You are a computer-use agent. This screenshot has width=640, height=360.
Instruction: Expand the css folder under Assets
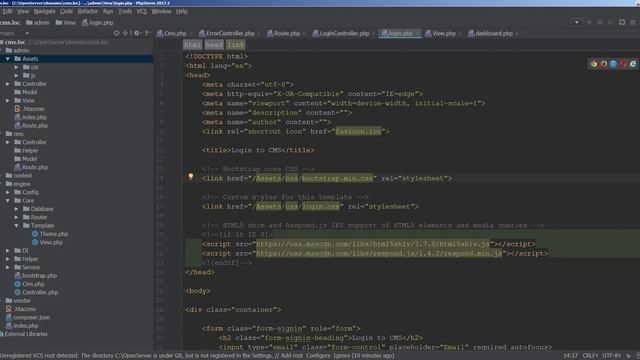(x=16, y=67)
